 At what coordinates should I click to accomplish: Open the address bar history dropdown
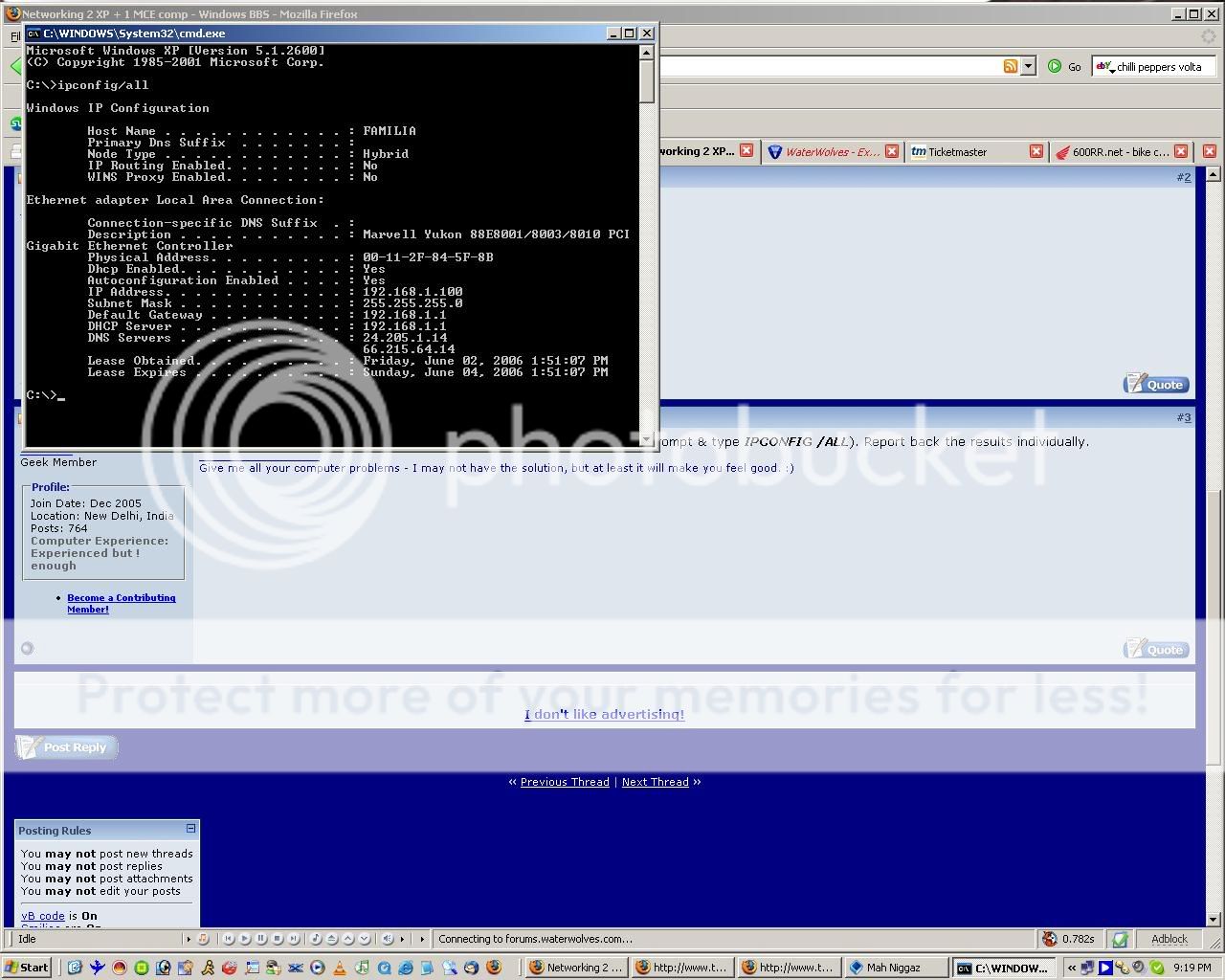point(1029,66)
